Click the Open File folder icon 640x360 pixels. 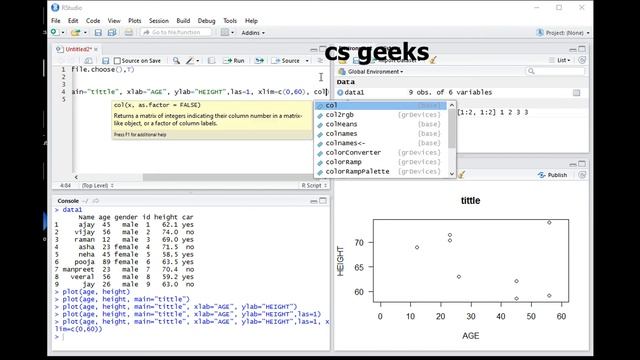pos(75,32)
